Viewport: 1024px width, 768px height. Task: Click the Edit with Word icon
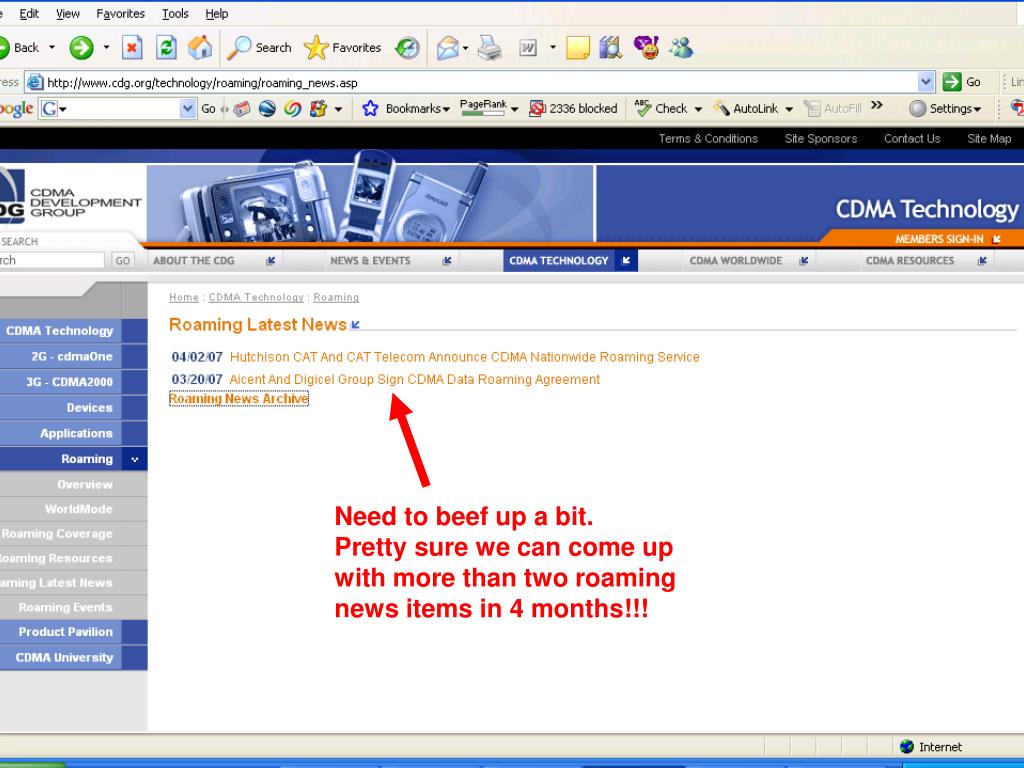tap(528, 48)
